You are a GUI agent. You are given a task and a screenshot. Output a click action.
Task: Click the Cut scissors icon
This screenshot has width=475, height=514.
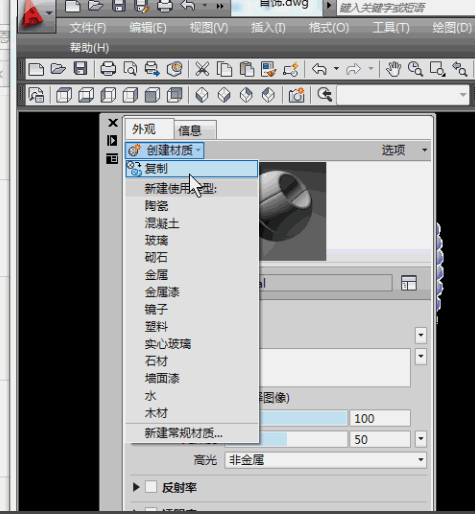pyautogui.click(x=202, y=69)
